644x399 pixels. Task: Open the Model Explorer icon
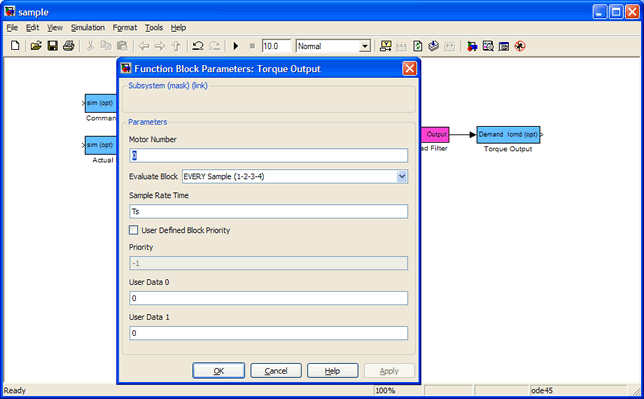coord(488,46)
